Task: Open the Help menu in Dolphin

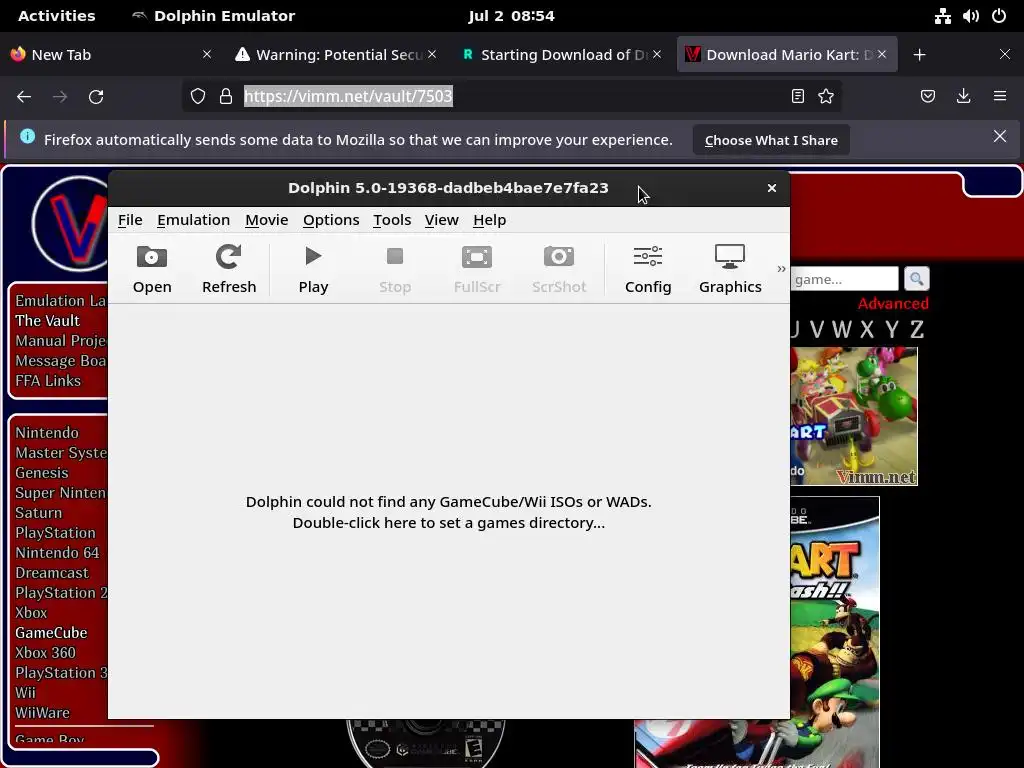Action: click(489, 220)
